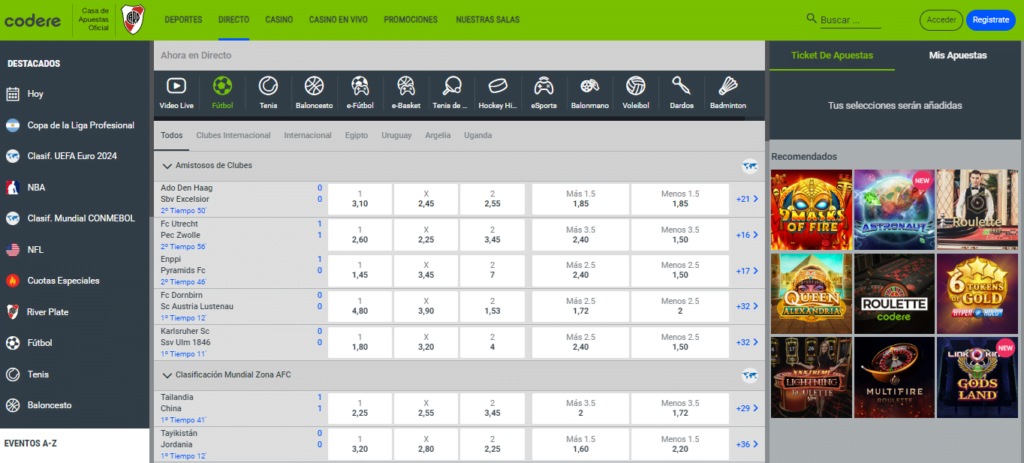Expand +17 markets for Enppi match

(747, 271)
